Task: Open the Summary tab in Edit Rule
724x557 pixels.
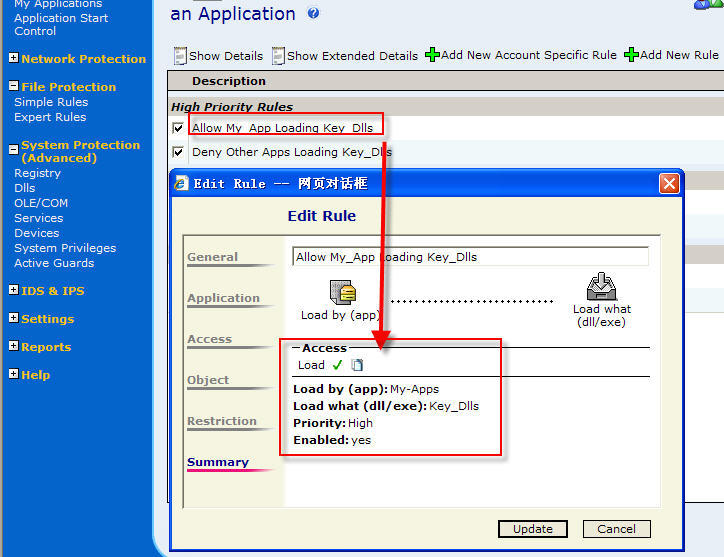Action: 218,462
